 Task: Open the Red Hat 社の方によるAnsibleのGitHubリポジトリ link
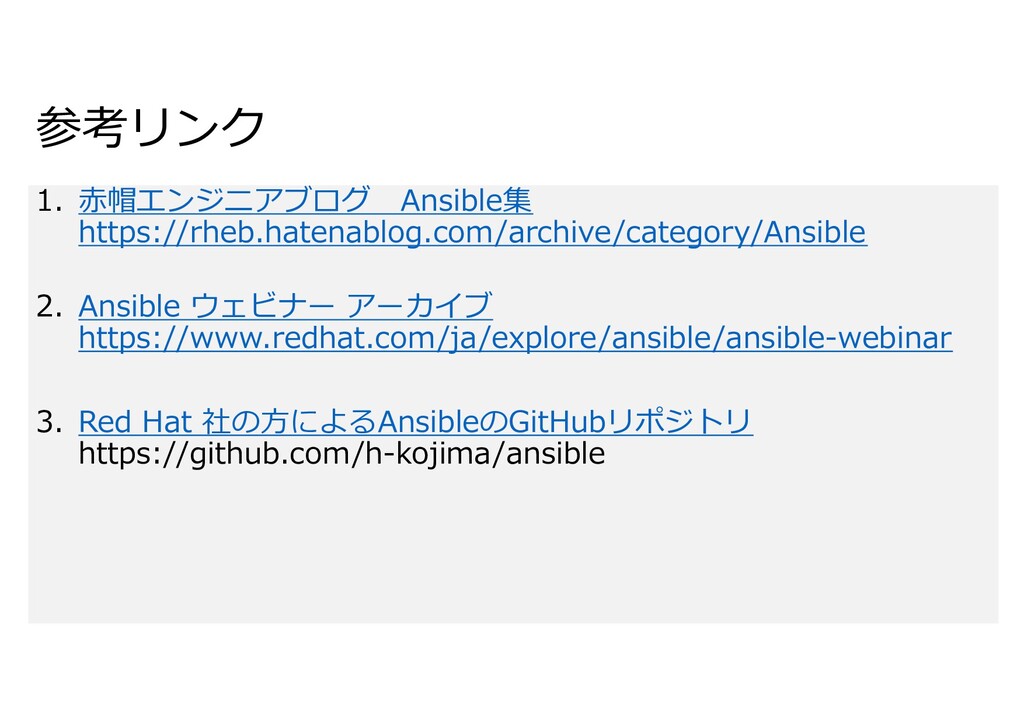click(x=415, y=422)
